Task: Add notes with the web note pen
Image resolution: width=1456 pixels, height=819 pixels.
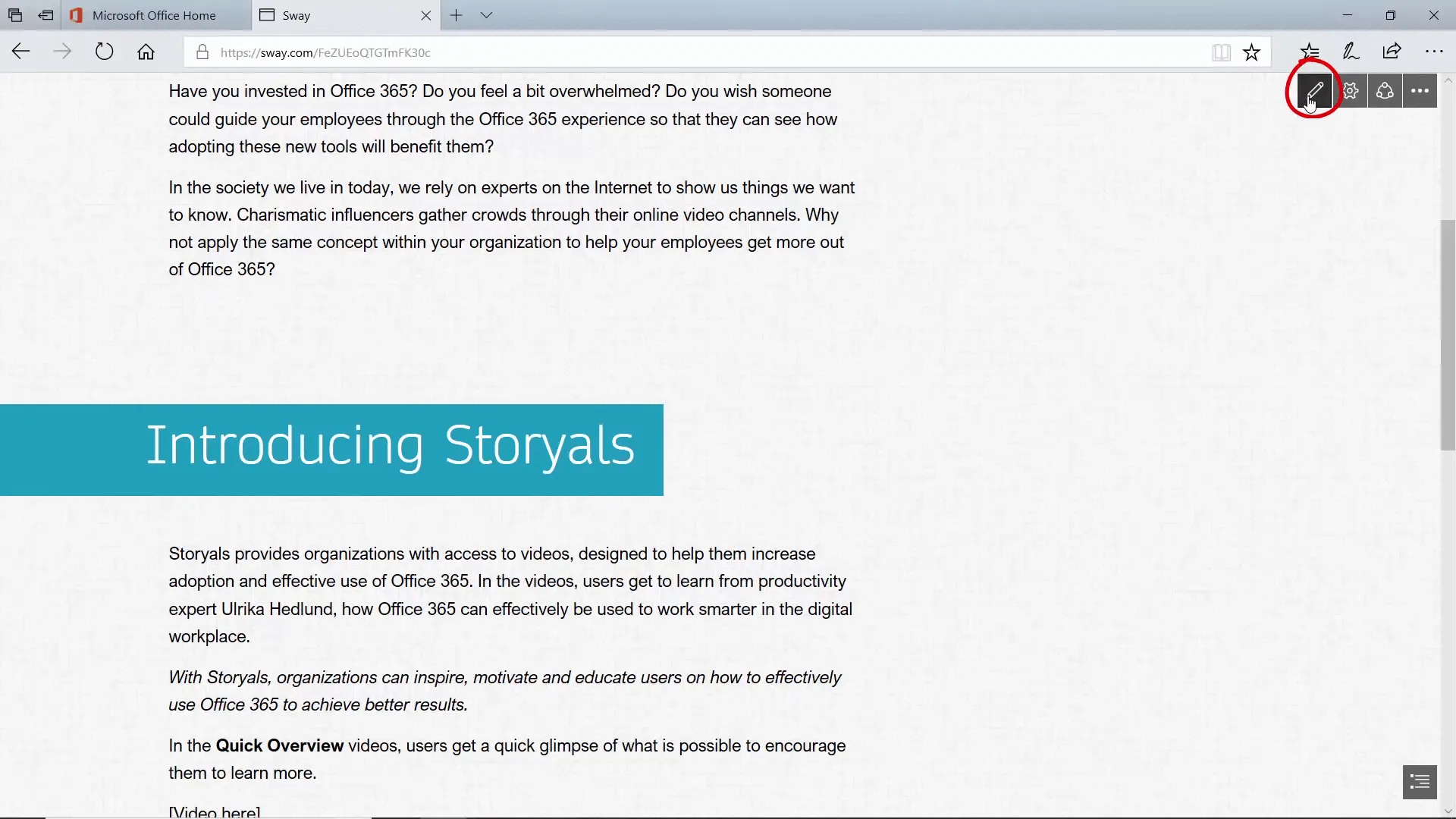Action: 1351,52
